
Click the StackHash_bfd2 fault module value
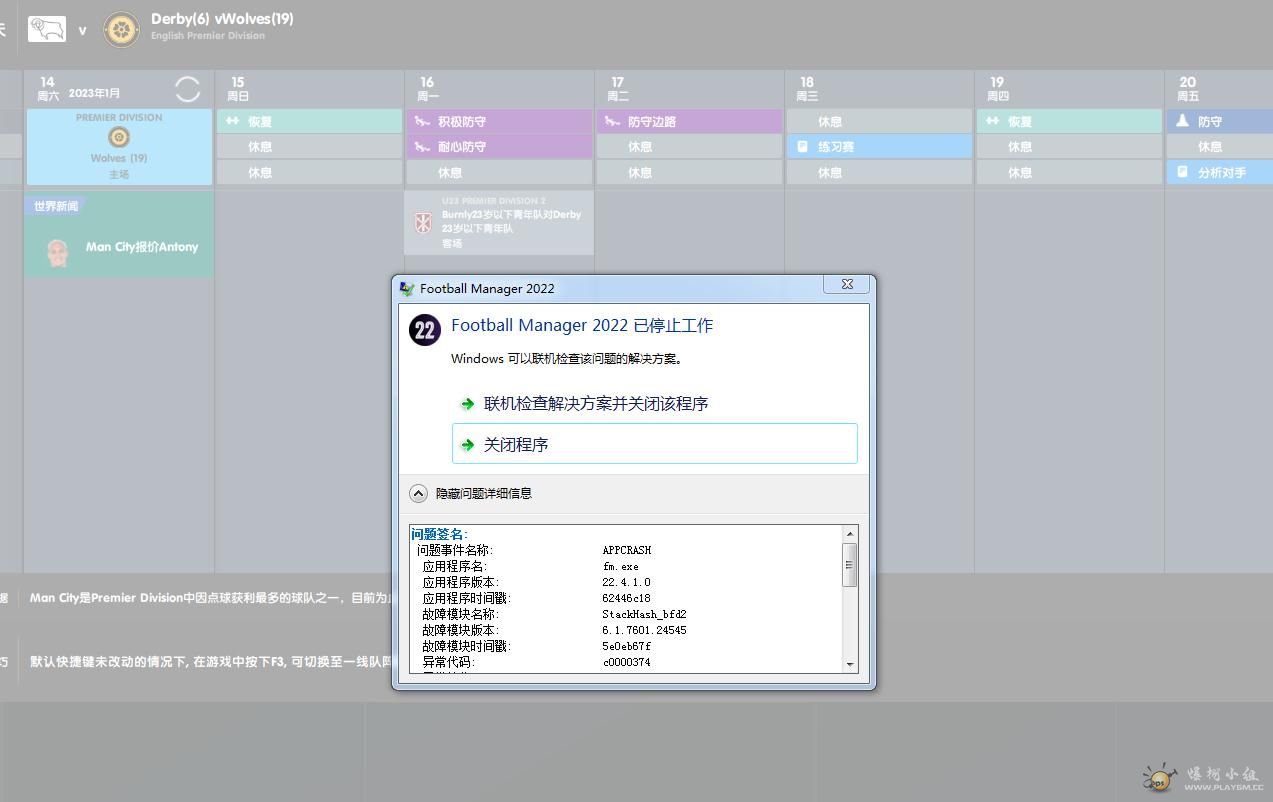tap(644, 614)
